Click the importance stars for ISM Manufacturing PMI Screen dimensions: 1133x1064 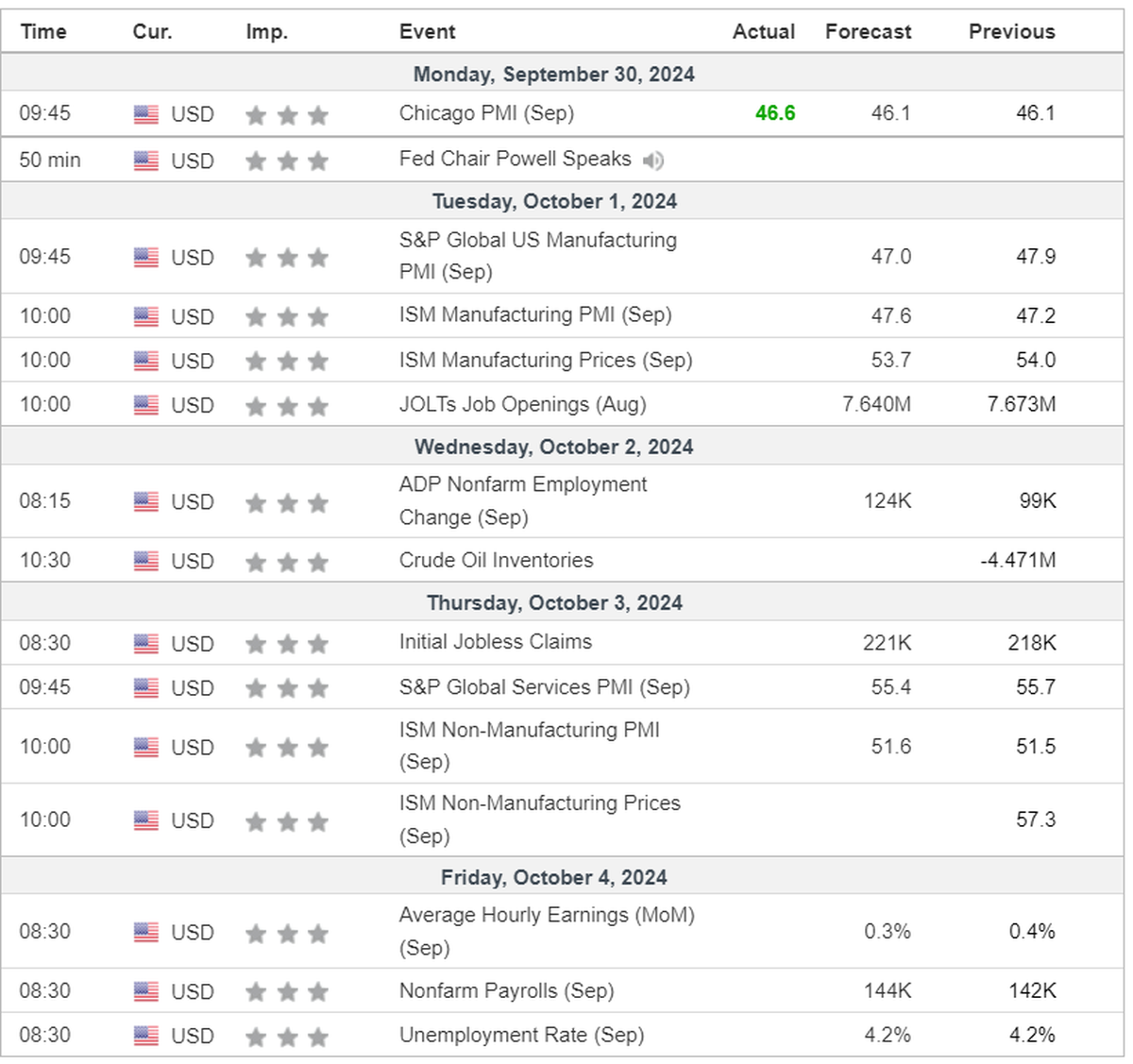pyautogui.click(x=287, y=317)
